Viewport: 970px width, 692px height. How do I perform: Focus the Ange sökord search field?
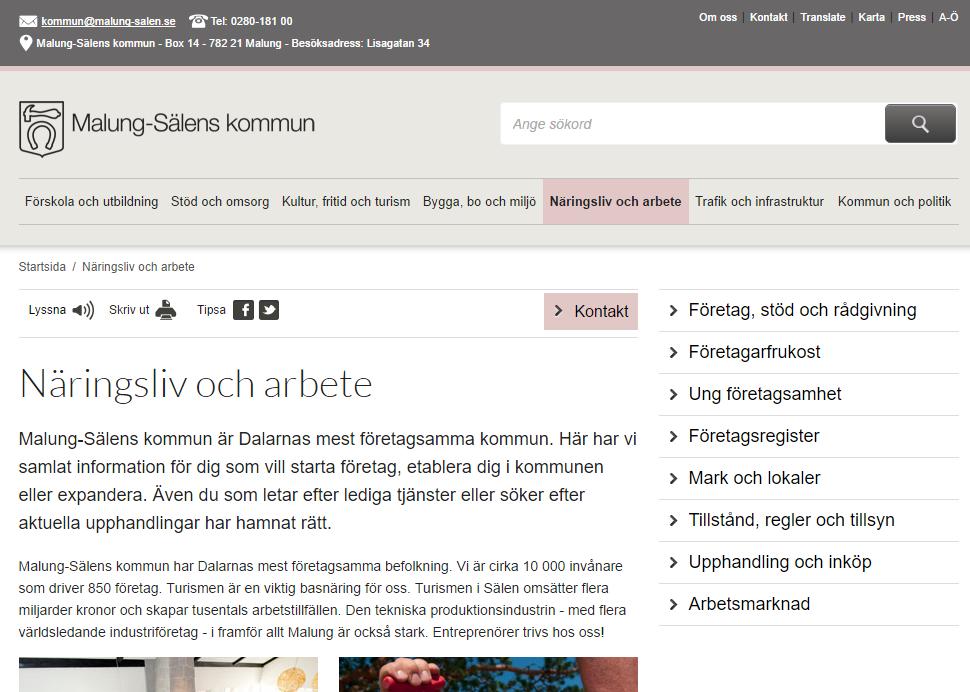click(693, 124)
